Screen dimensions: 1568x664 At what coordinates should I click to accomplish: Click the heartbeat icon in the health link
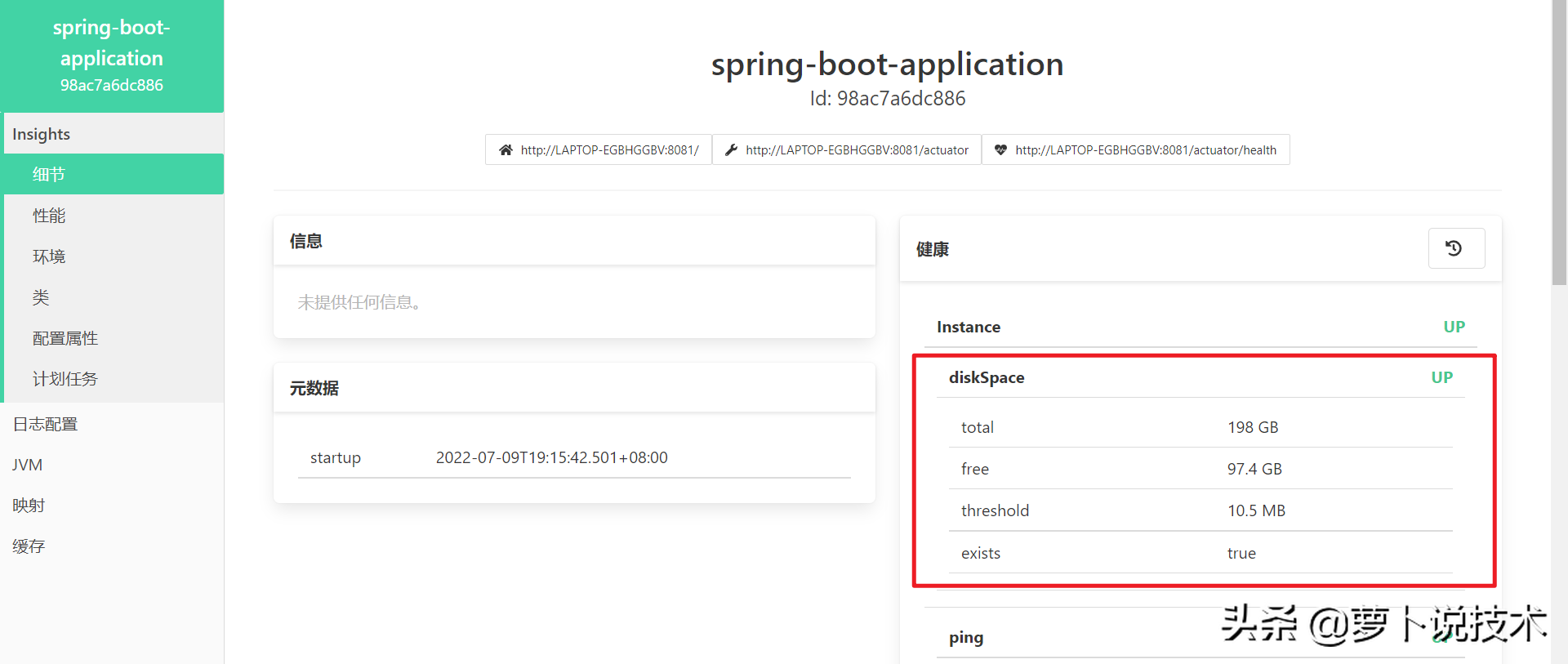(x=1000, y=150)
